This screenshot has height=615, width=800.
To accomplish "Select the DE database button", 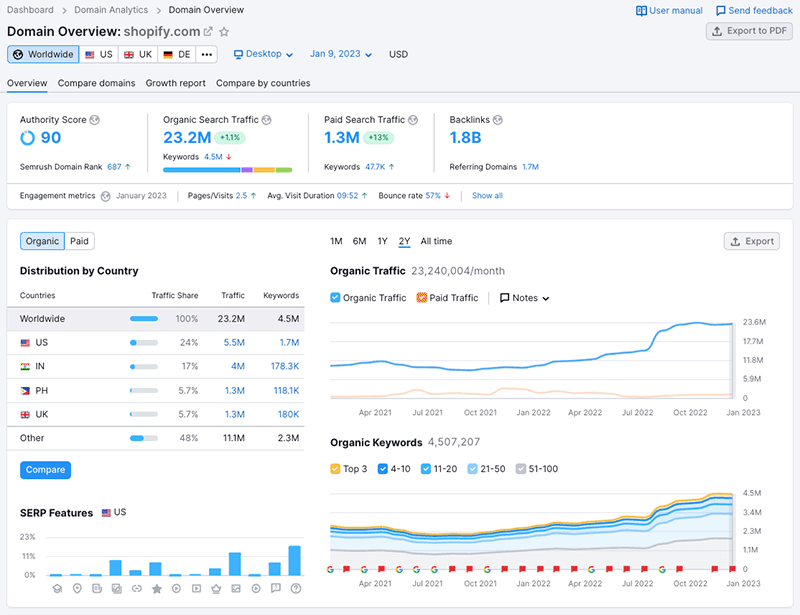I will tap(177, 55).
